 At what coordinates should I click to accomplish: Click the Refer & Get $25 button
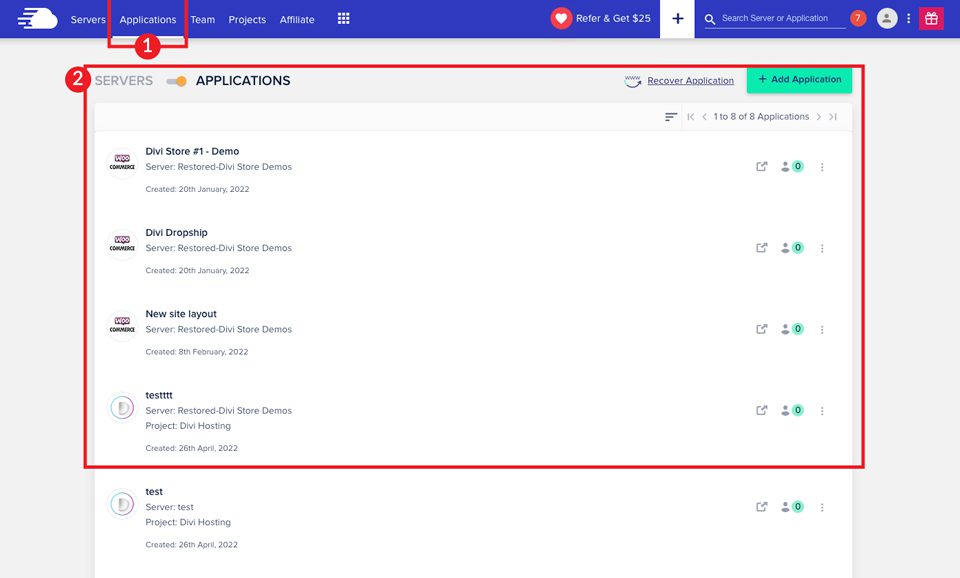point(601,19)
